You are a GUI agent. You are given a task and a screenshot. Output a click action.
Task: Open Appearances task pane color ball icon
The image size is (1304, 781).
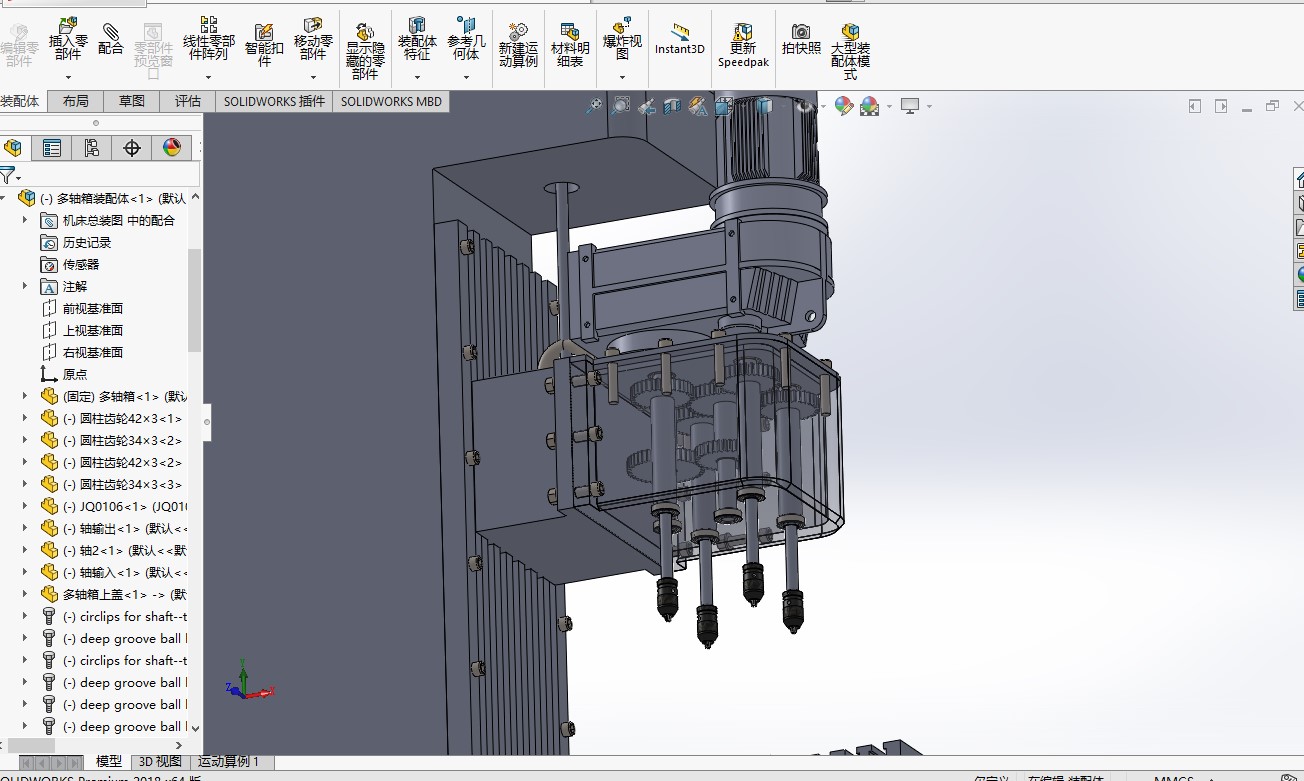[1298, 274]
